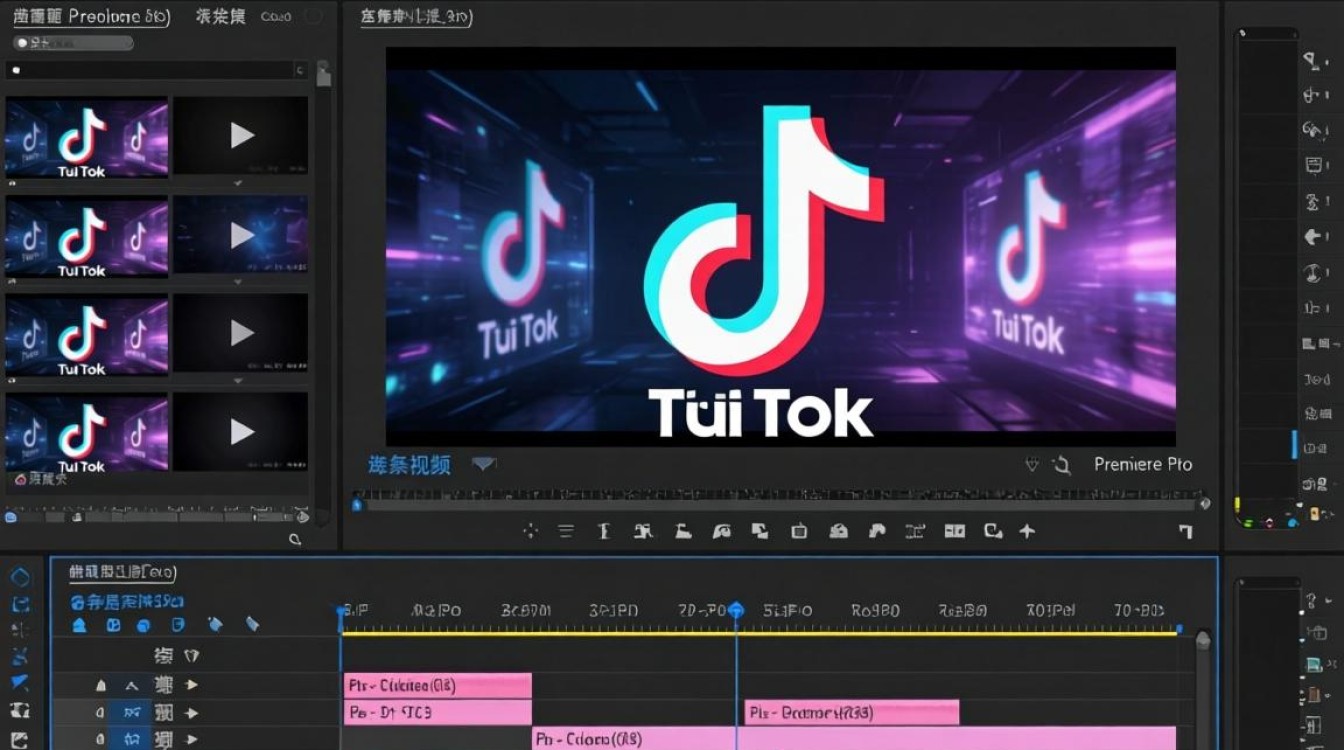1344x750 pixels.
Task: Click the blue house-shaped icon under the sequence name
Action: pyautogui.click(x=80, y=625)
